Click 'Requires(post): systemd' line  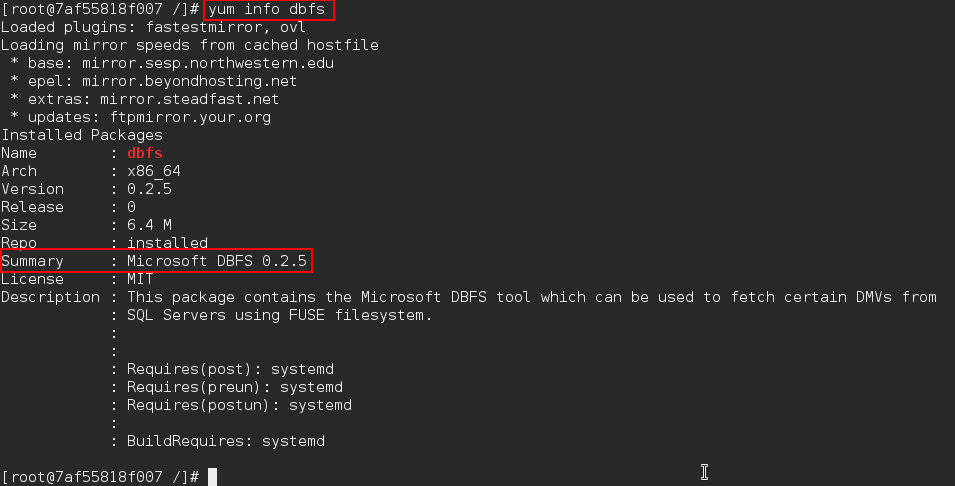click(230, 369)
